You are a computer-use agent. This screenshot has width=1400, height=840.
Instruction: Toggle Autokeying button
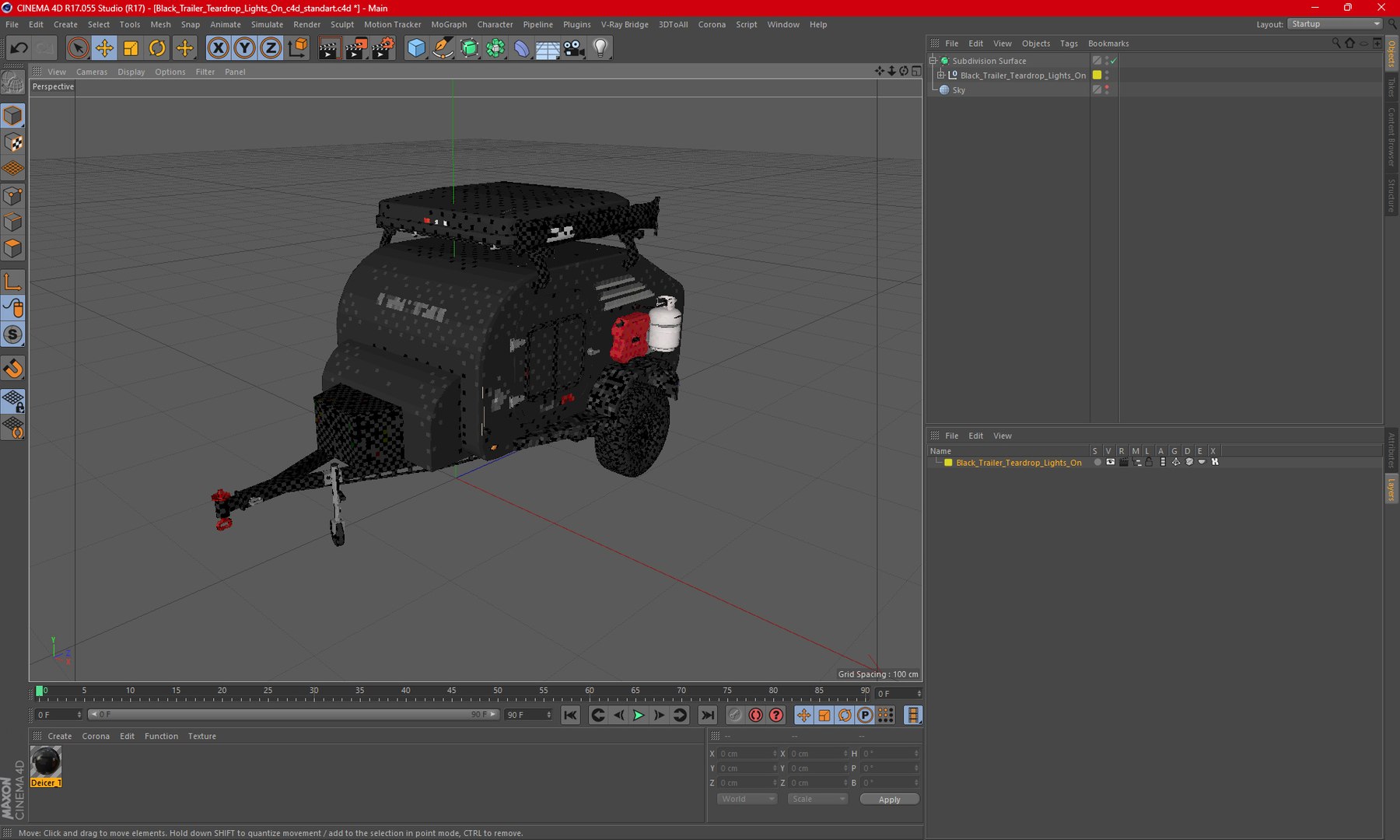point(755,715)
